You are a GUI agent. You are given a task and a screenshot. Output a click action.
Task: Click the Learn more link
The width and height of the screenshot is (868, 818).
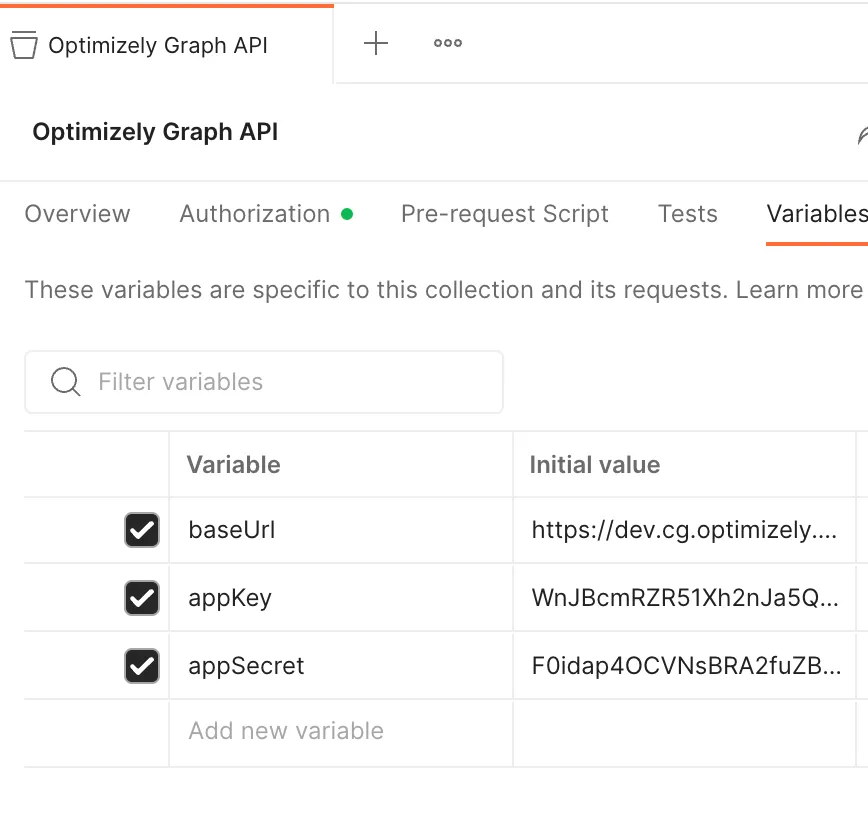click(x=799, y=289)
